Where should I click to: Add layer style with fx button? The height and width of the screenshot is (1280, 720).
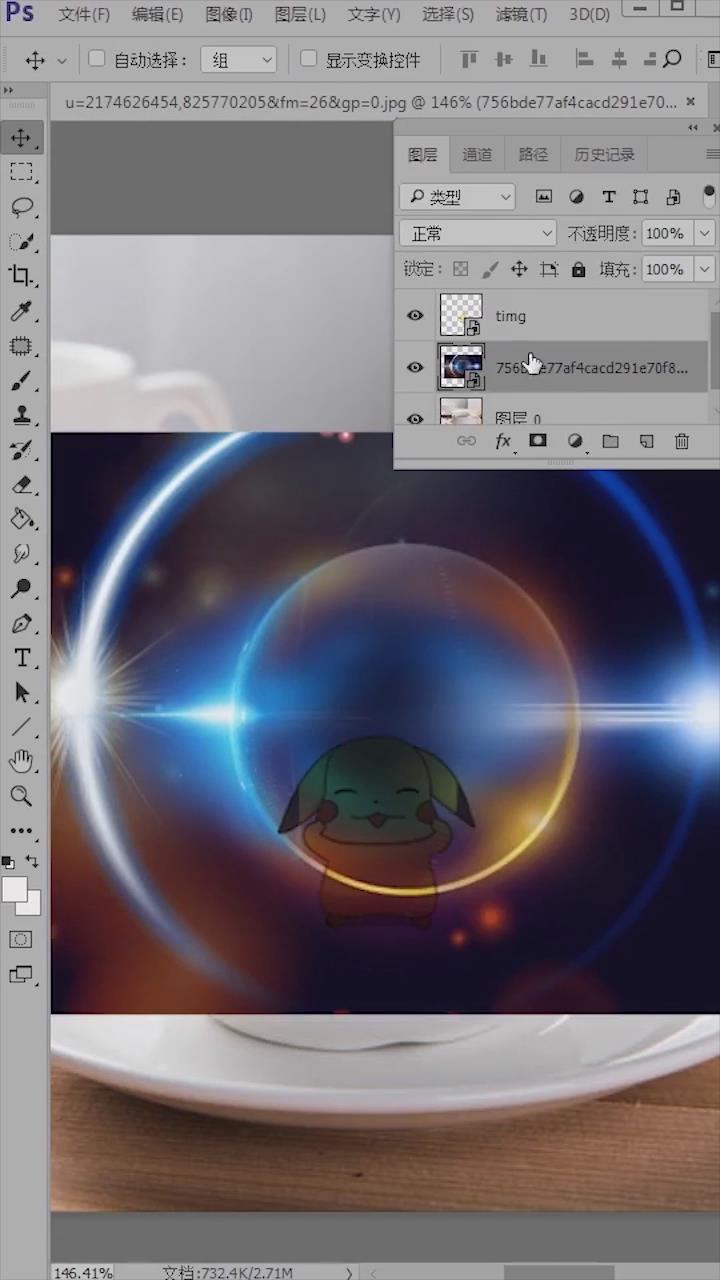point(503,441)
